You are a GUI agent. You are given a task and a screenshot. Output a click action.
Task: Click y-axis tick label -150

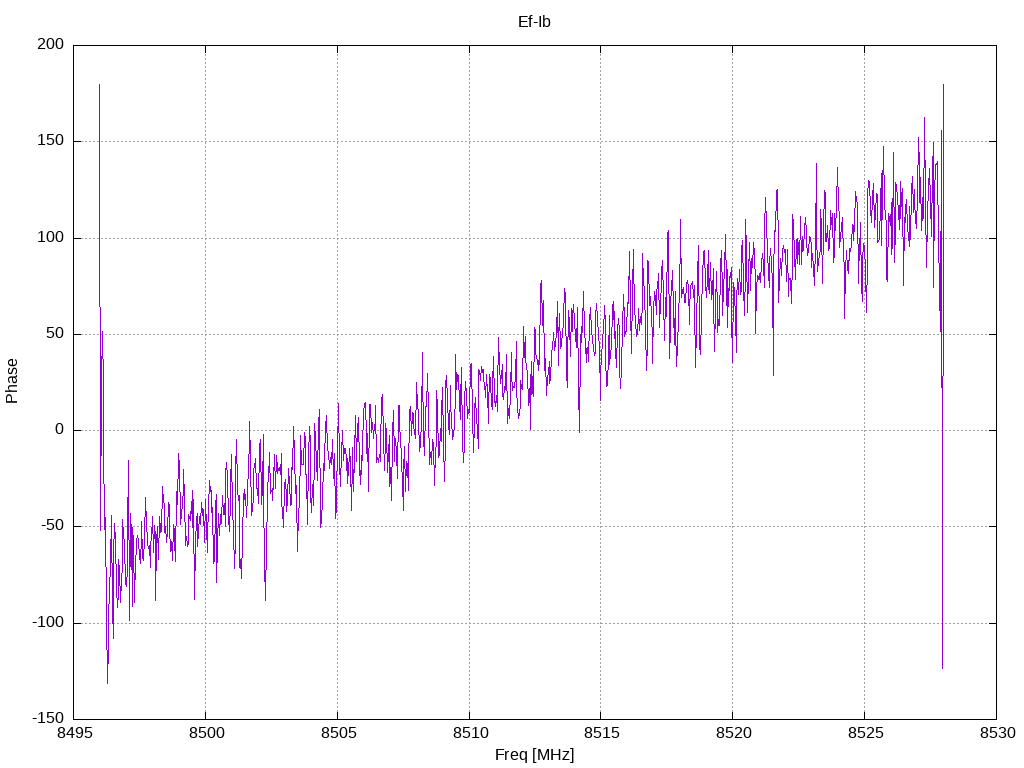tap(48, 718)
